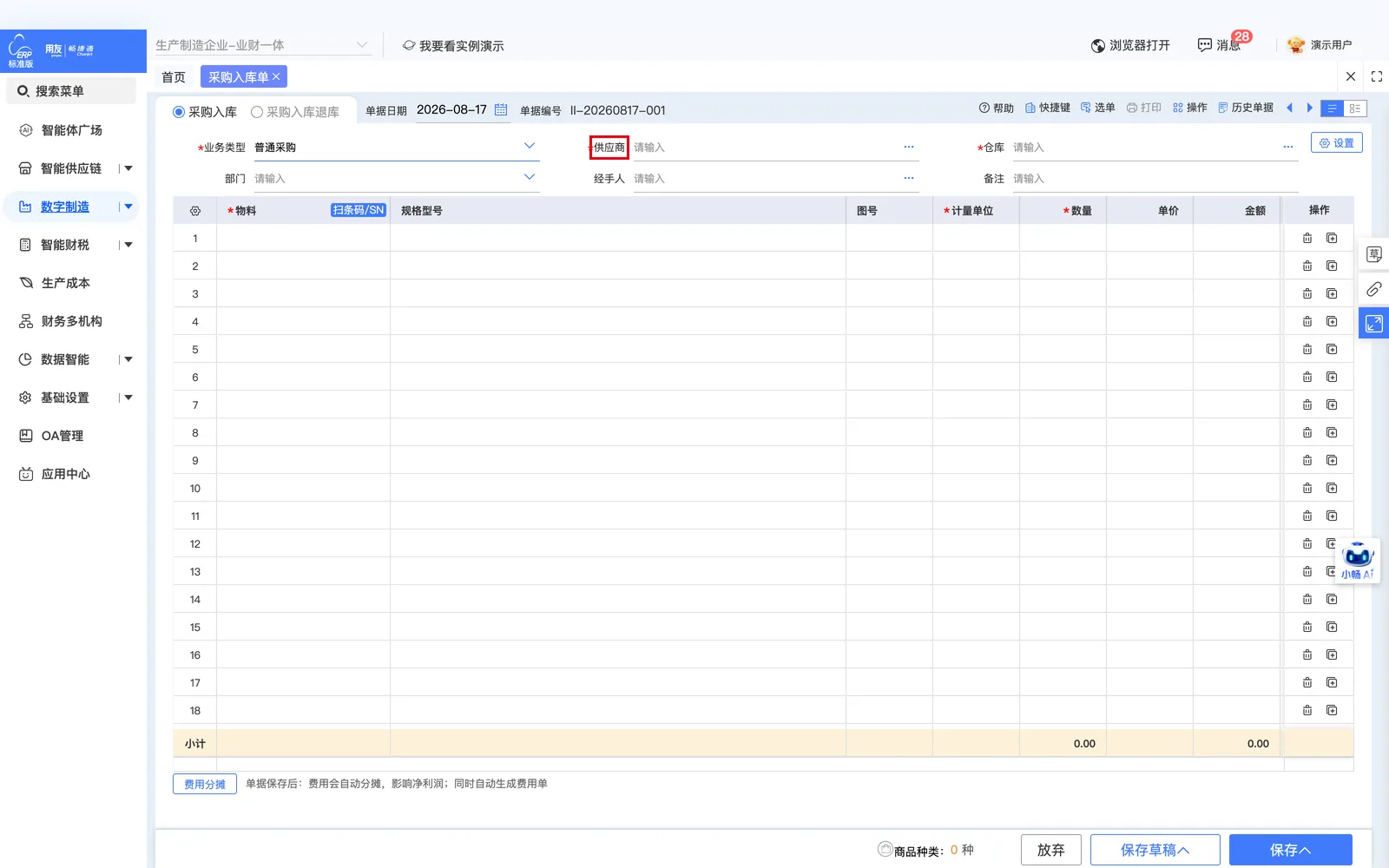Image resolution: width=1389 pixels, height=868 pixels.
Task: Open 财务多机构 in sidebar
Action: (71, 321)
